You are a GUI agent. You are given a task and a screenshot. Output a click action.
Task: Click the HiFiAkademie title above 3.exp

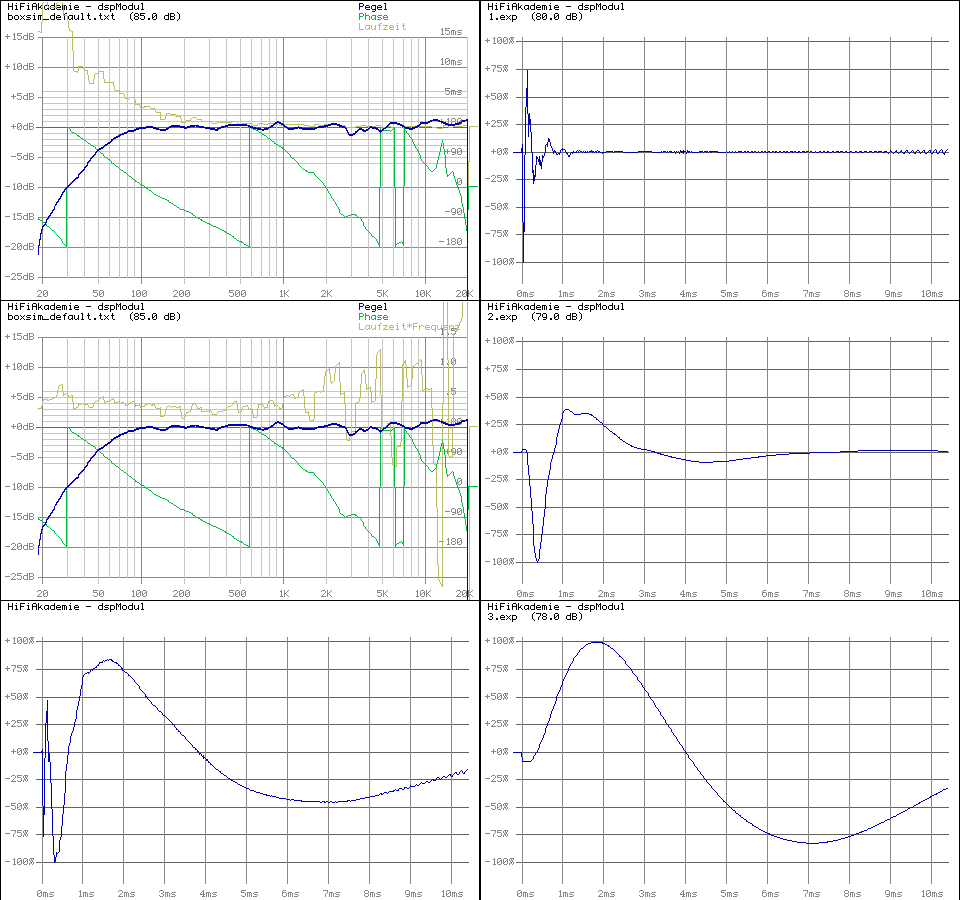pos(555,607)
